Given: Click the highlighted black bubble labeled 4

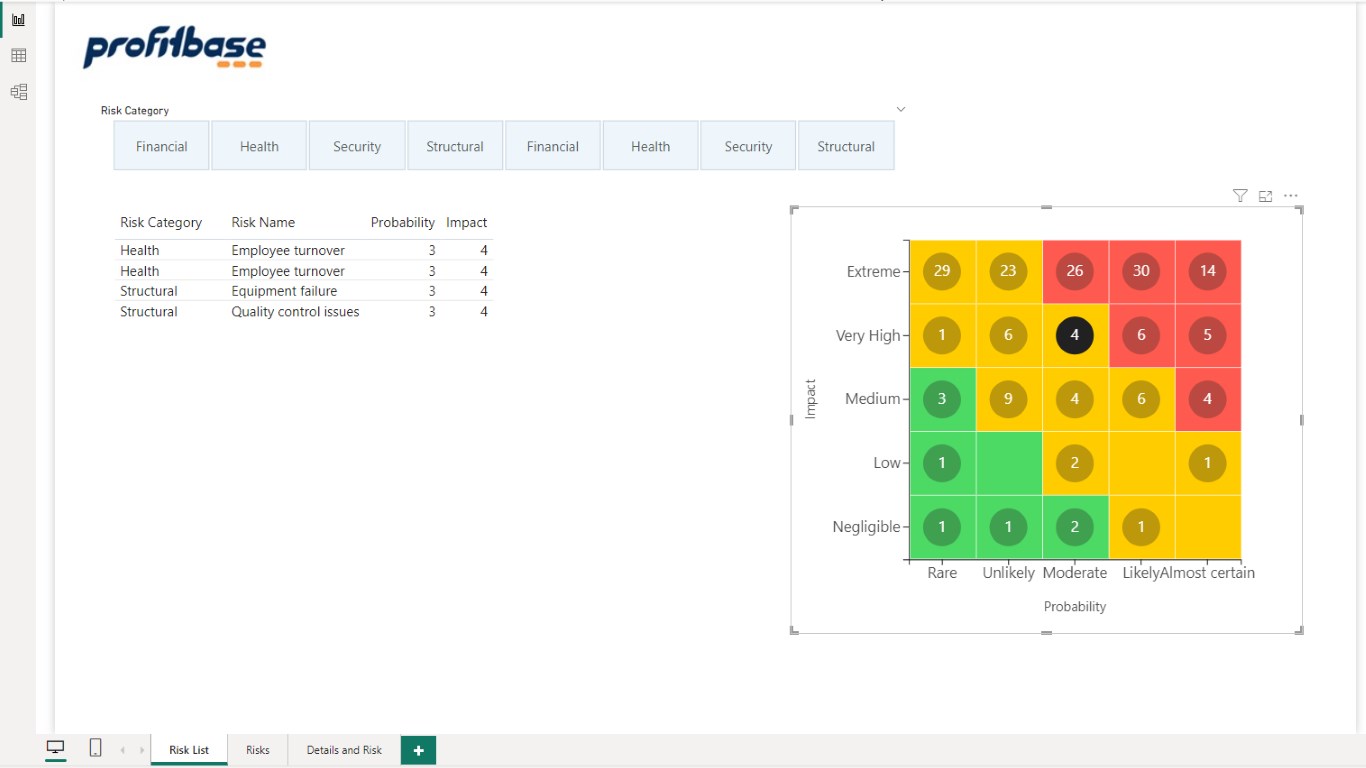Looking at the screenshot, I should coord(1075,335).
